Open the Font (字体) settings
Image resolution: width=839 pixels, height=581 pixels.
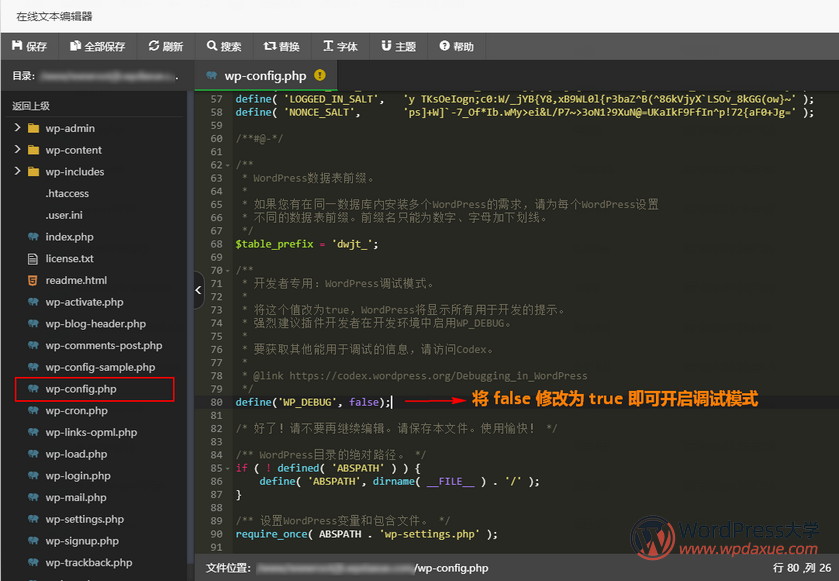coord(340,46)
